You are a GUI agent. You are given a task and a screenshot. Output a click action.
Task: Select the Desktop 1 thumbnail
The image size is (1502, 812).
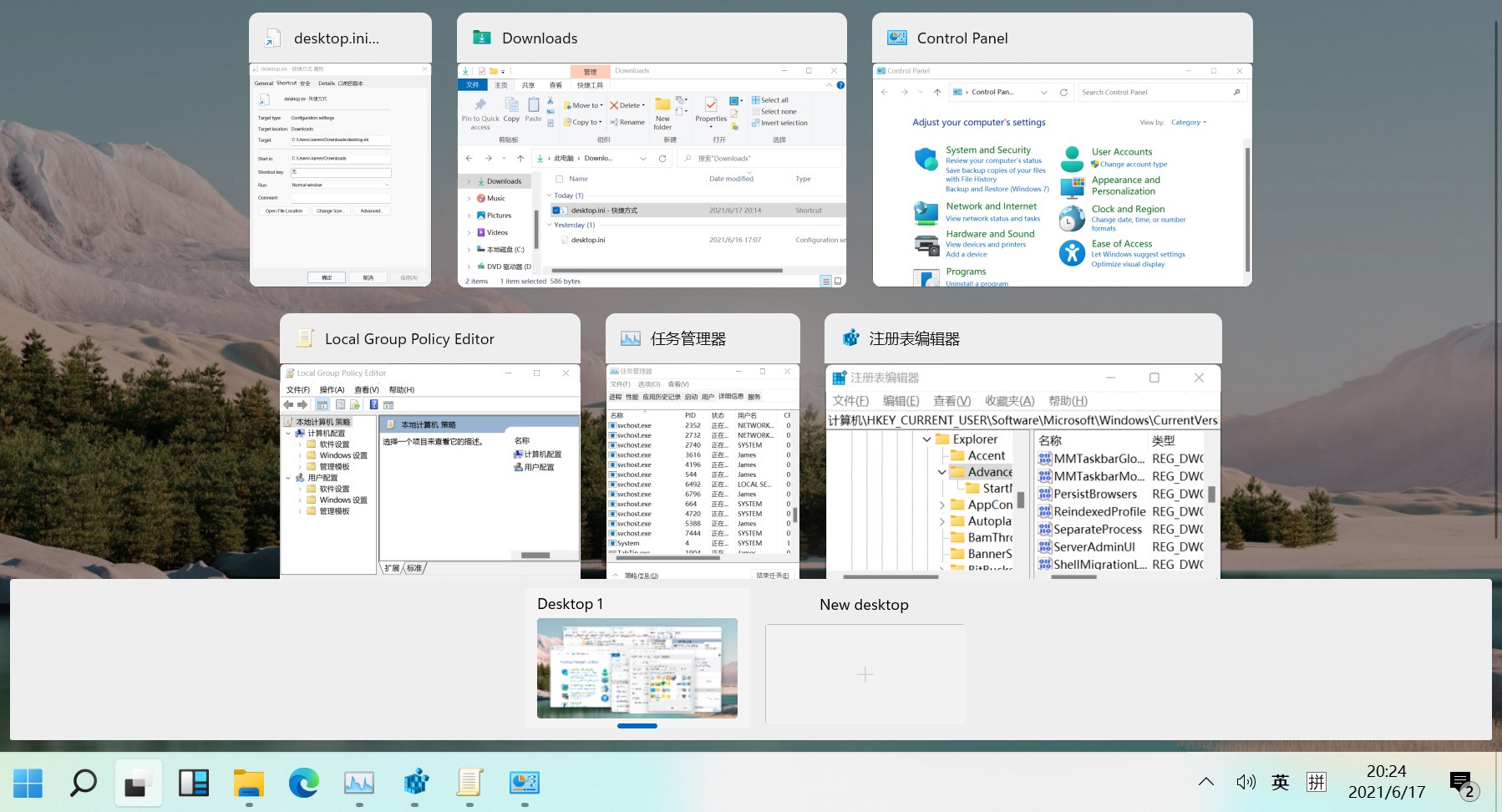[637, 668]
